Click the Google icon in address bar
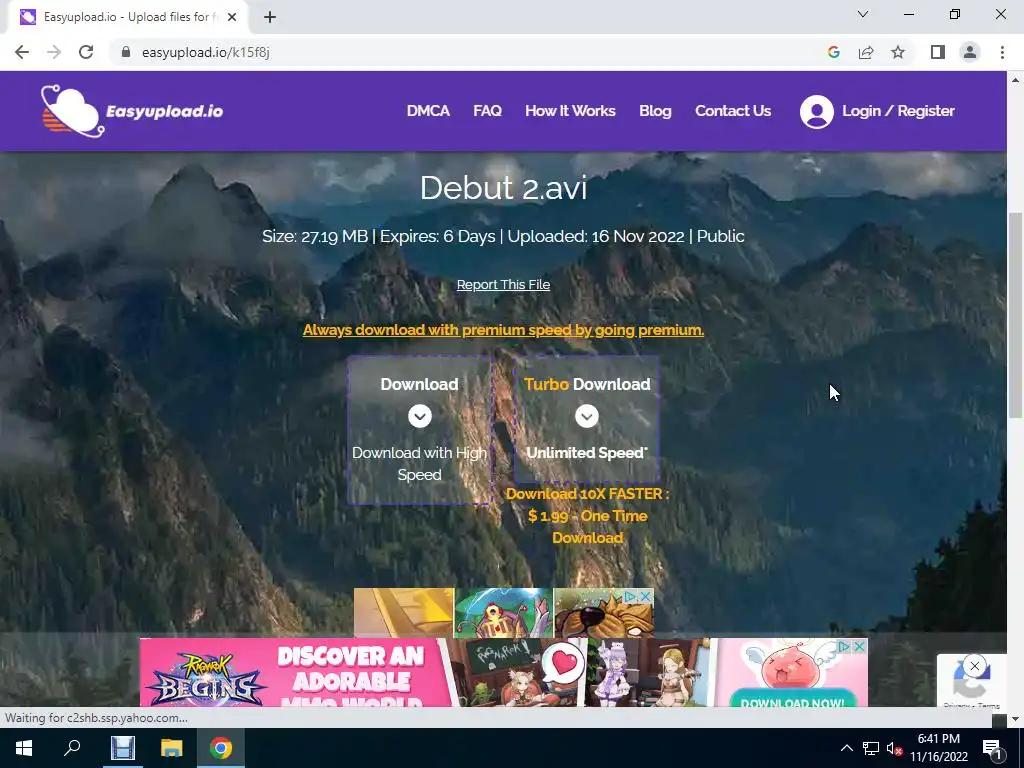This screenshot has height=768, width=1024. tap(833, 52)
